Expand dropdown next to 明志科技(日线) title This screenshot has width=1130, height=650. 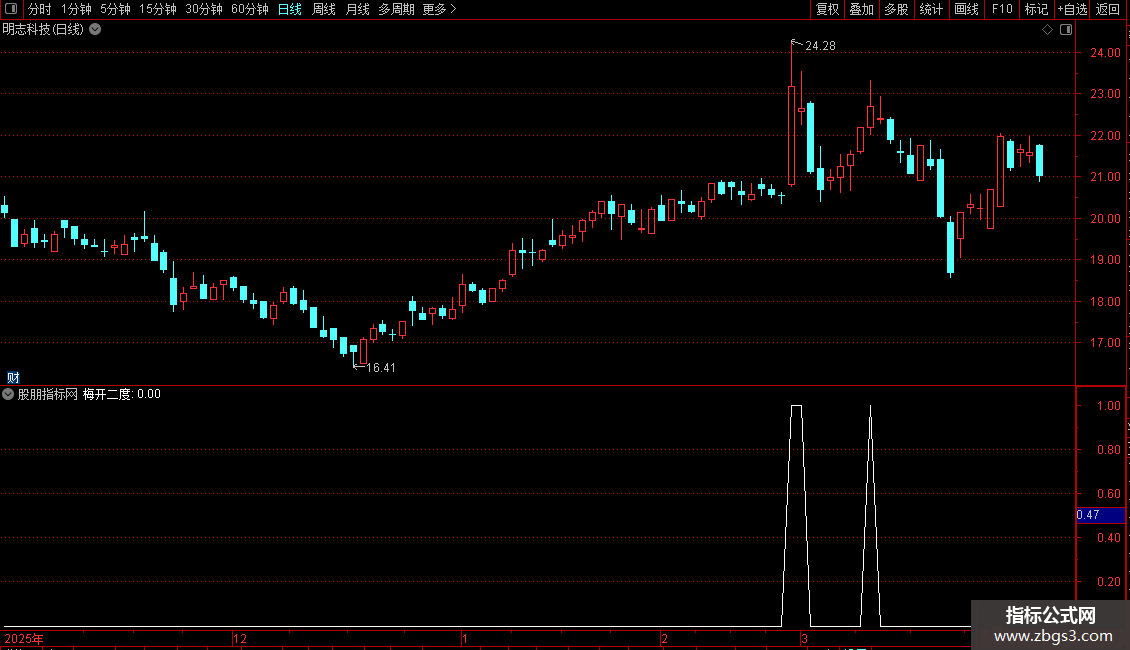(x=95, y=30)
